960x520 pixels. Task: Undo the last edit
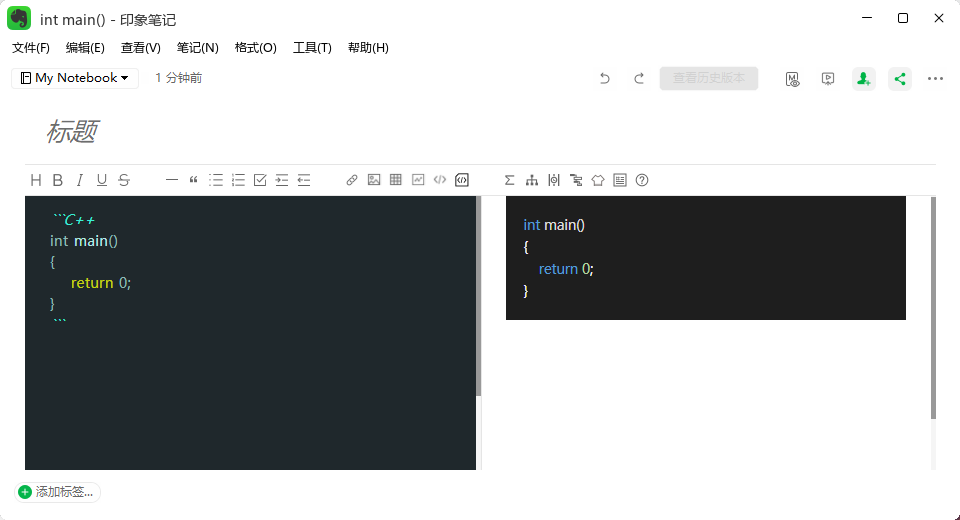point(605,78)
